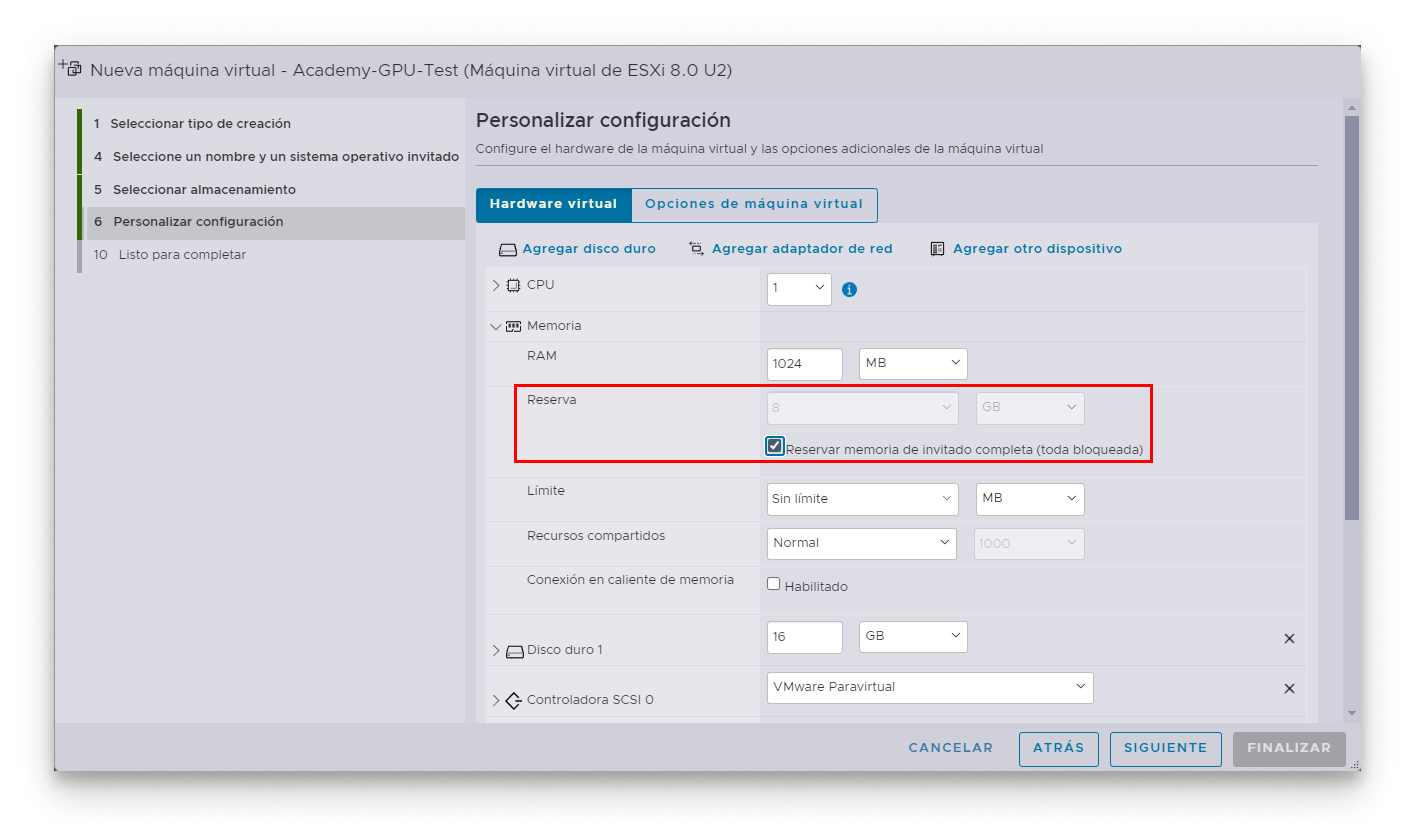Expand the CPU settings row
The height and width of the screenshot is (836, 1415).
pyautogui.click(x=496, y=285)
